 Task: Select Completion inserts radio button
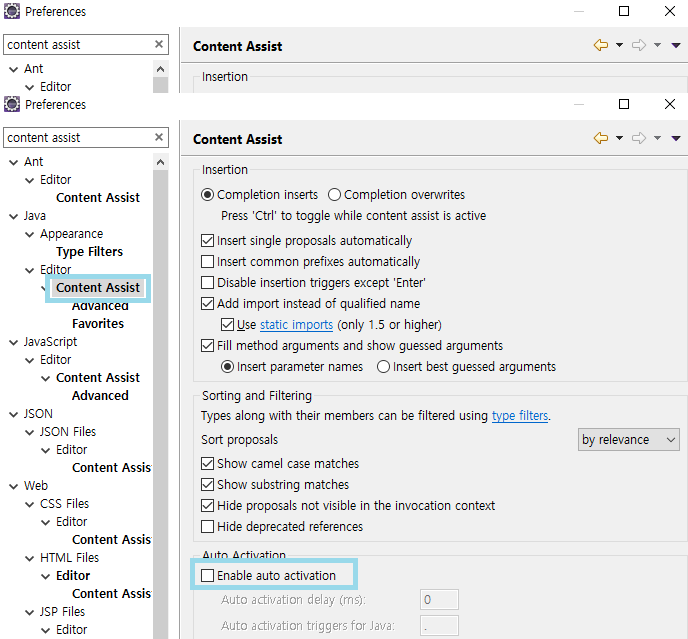coord(207,194)
